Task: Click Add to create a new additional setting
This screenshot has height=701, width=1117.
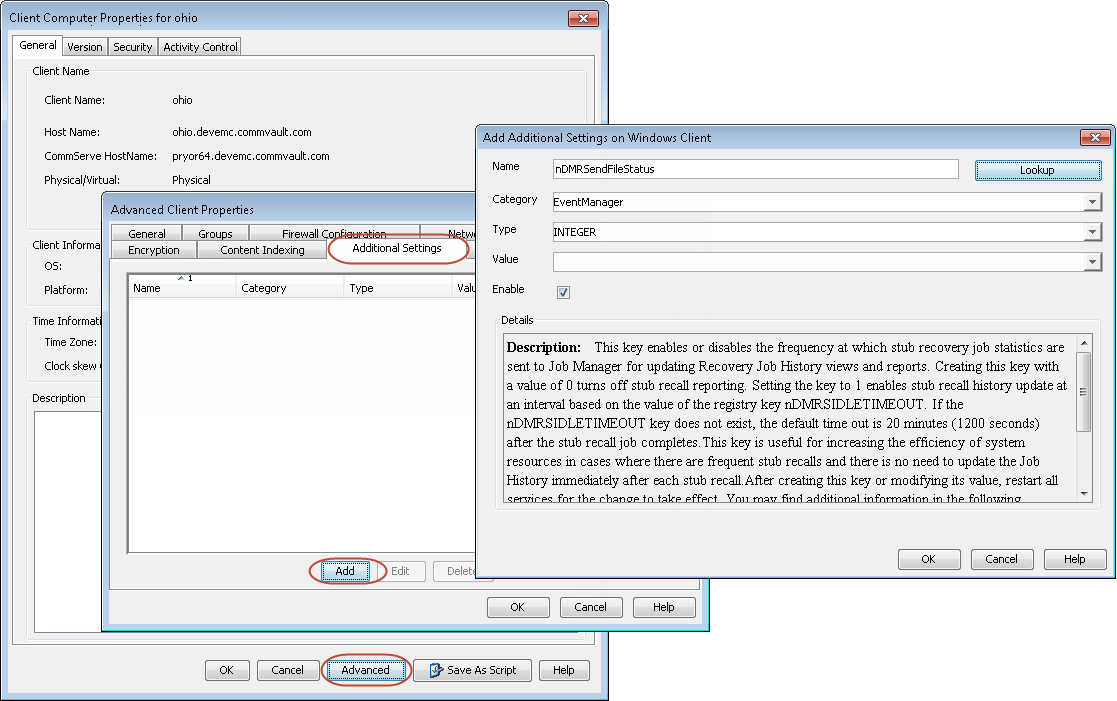Action: coord(345,571)
